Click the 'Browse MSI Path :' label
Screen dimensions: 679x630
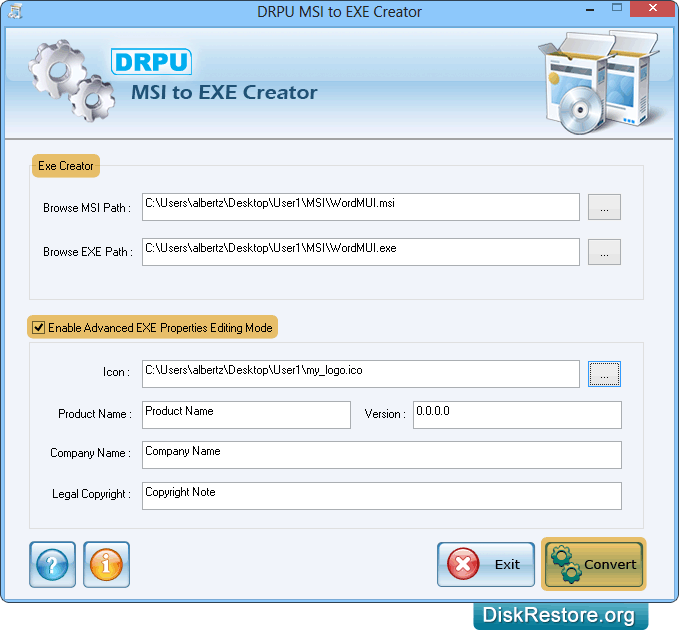click(87, 208)
